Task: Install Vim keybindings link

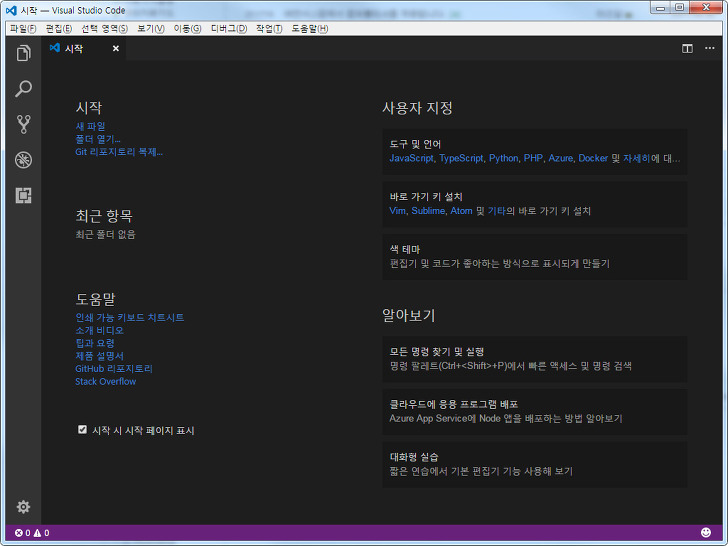Action: 397,211
